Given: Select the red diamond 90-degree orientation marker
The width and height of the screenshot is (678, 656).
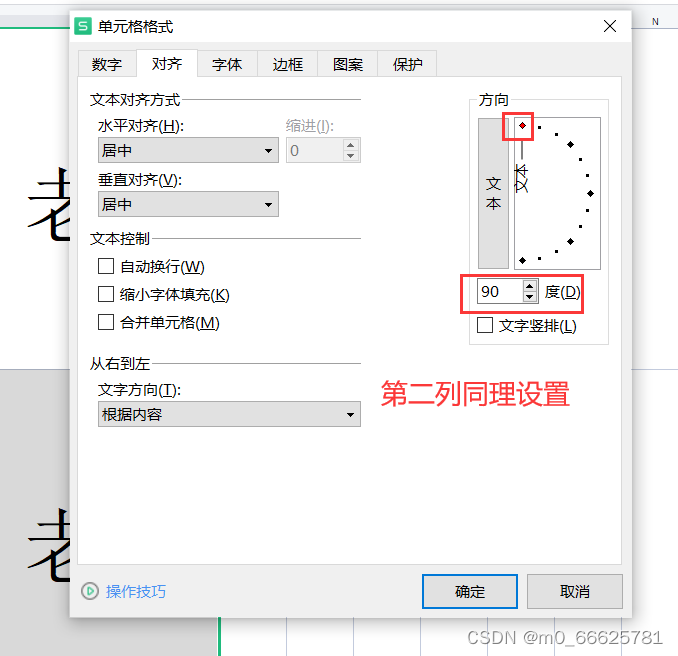Looking at the screenshot, I should [x=522, y=125].
